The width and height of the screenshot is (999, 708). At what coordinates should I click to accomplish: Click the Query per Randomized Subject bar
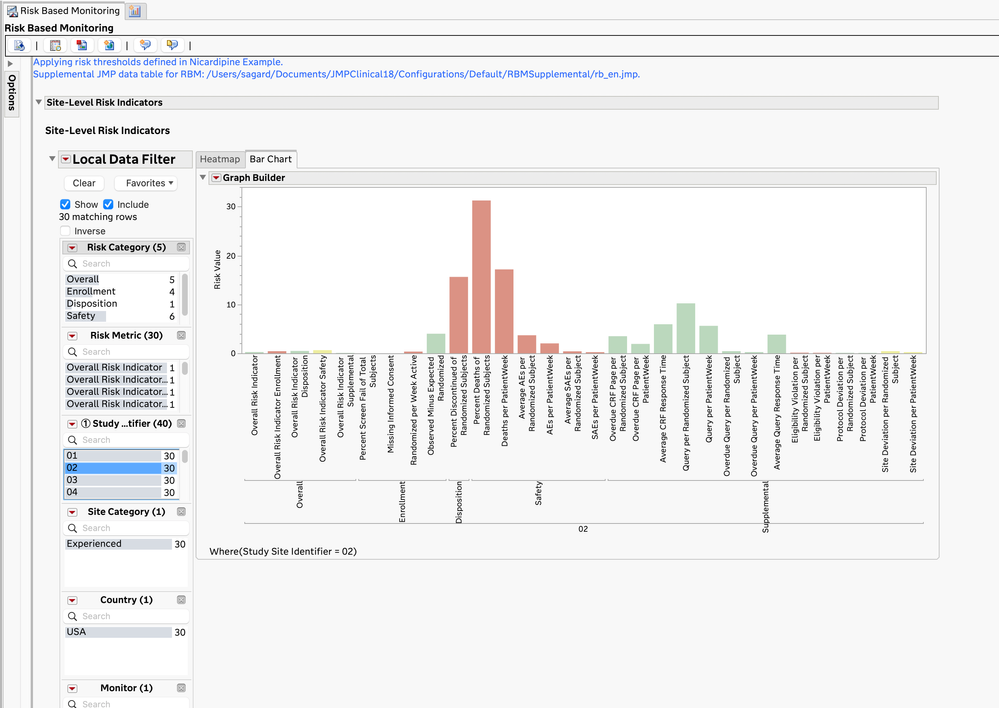686,329
